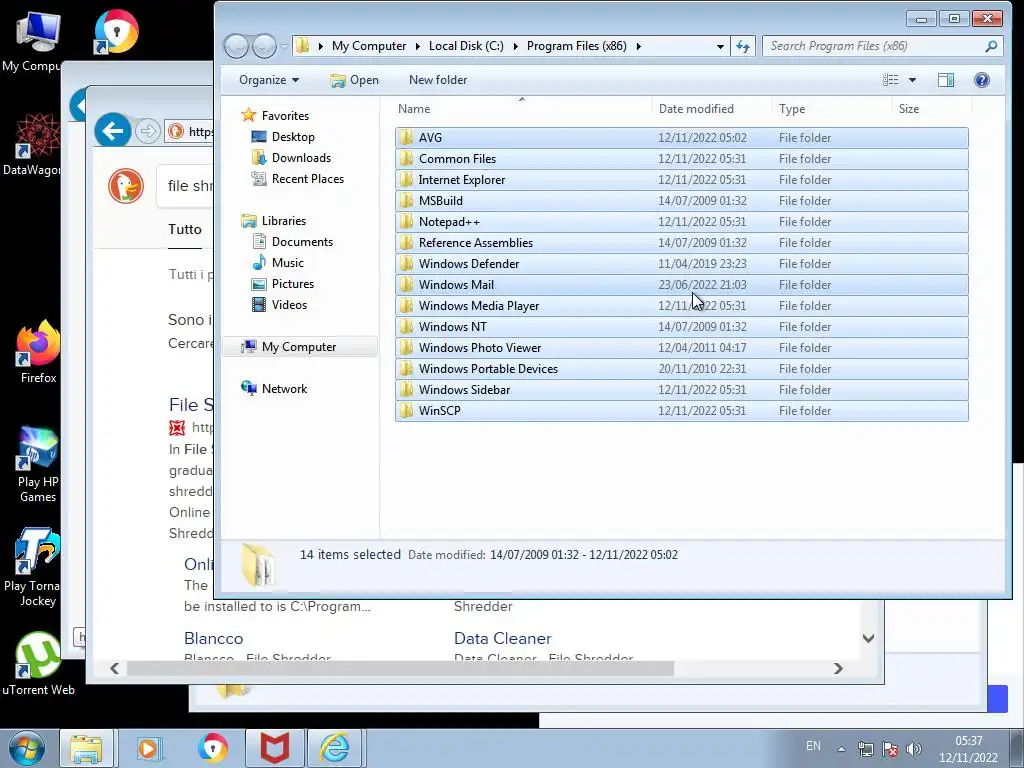Open Explorer help icon
Screen dimensions: 1024x768
click(x=982, y=80)
